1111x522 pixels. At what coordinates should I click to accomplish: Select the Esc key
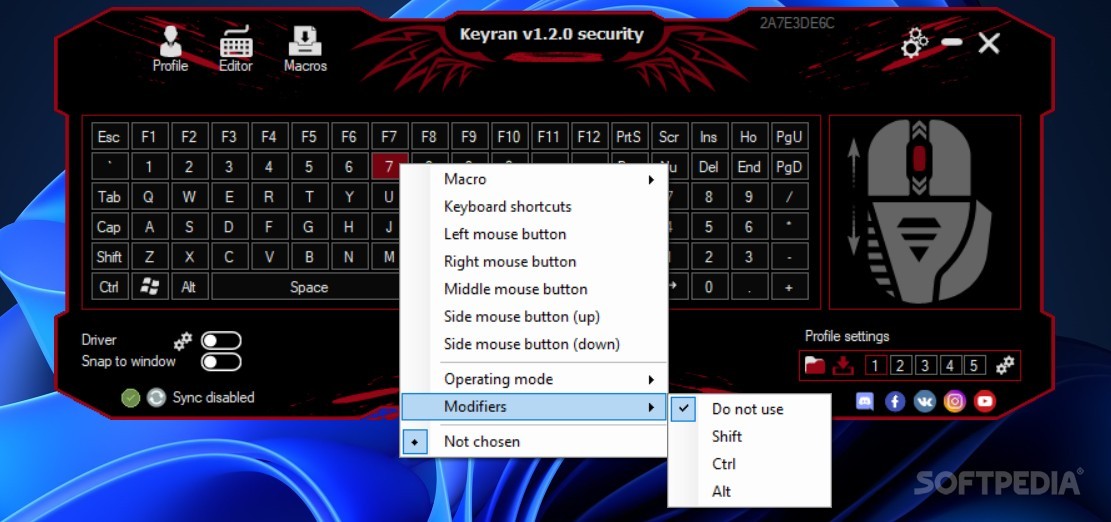coord(108,137)
